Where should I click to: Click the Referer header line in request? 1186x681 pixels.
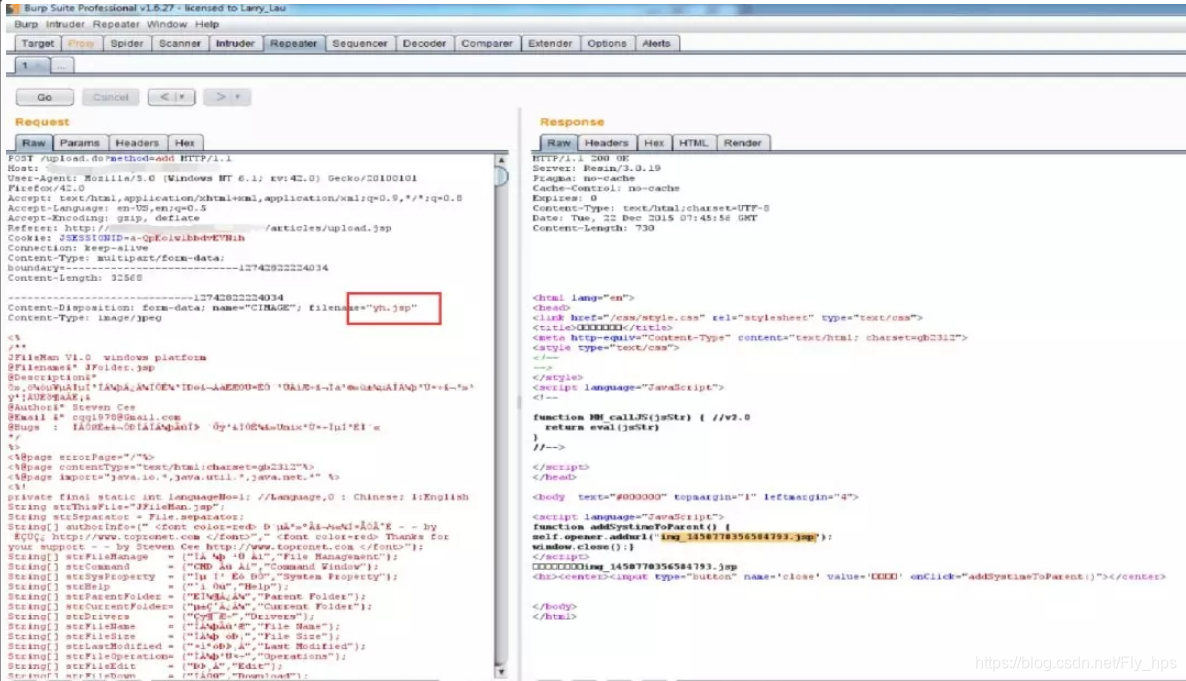click(x=200, y=228)
